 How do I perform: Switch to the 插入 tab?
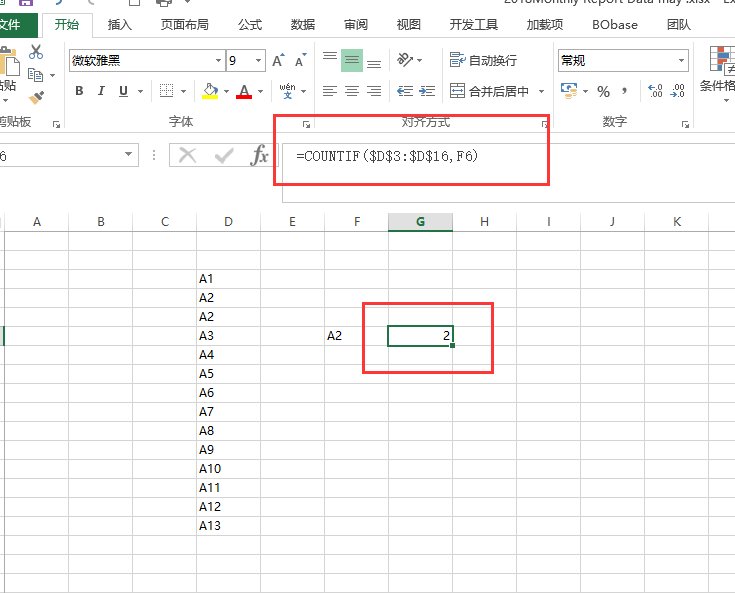click(120, 25)
